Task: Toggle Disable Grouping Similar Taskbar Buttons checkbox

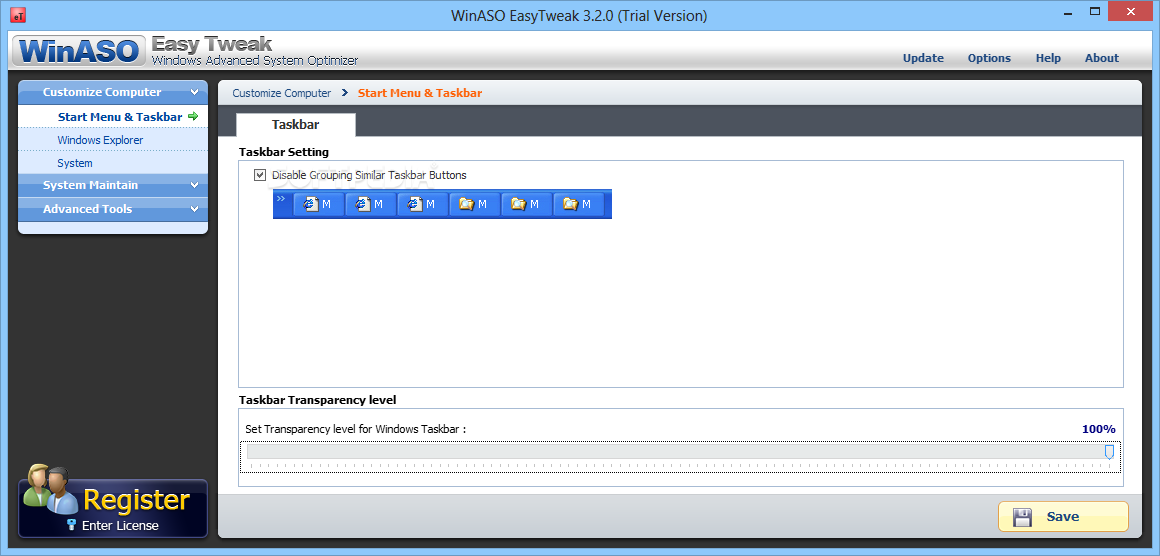Action: pos(260,175)
